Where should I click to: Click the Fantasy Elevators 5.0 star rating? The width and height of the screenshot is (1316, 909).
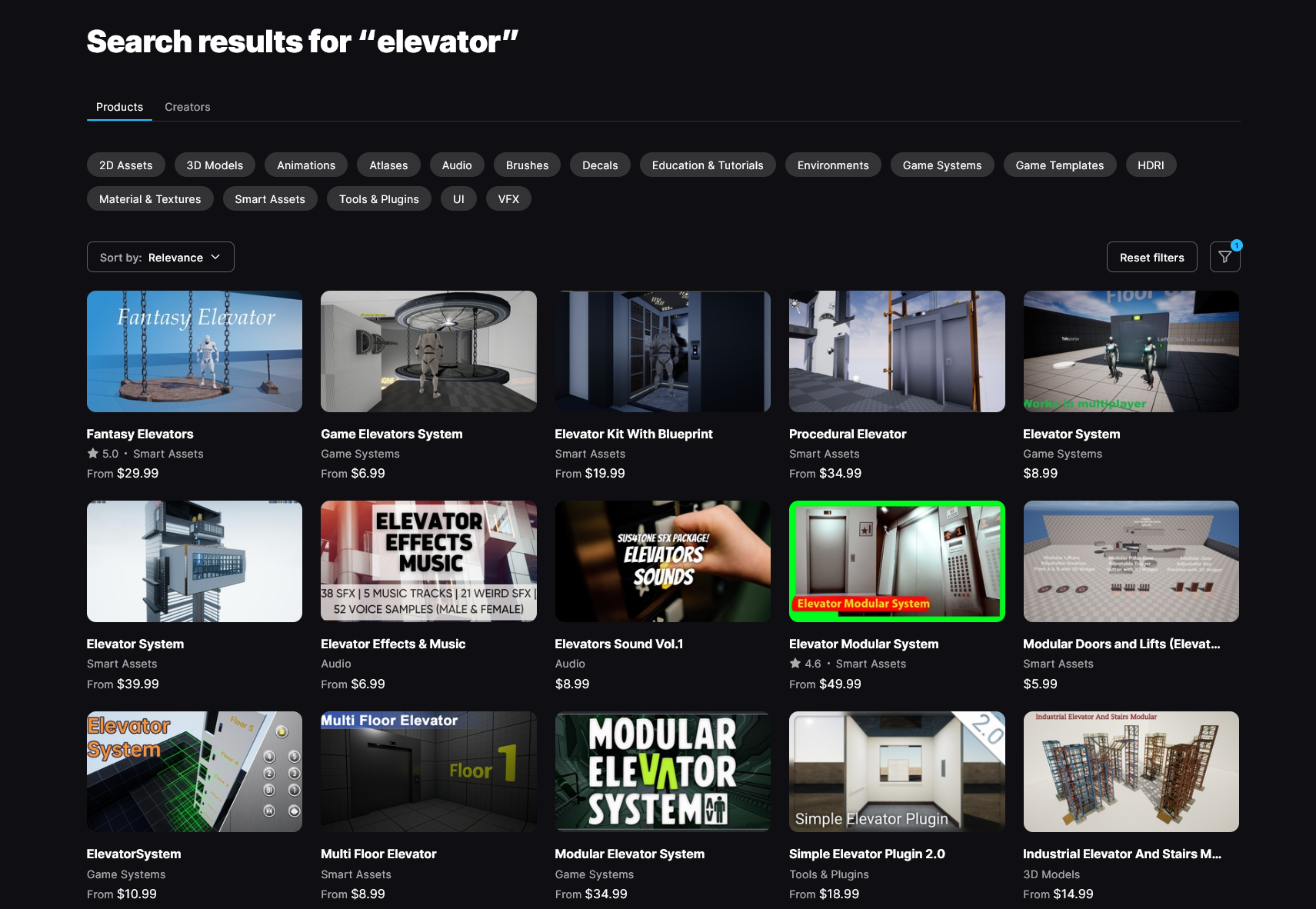103,454
